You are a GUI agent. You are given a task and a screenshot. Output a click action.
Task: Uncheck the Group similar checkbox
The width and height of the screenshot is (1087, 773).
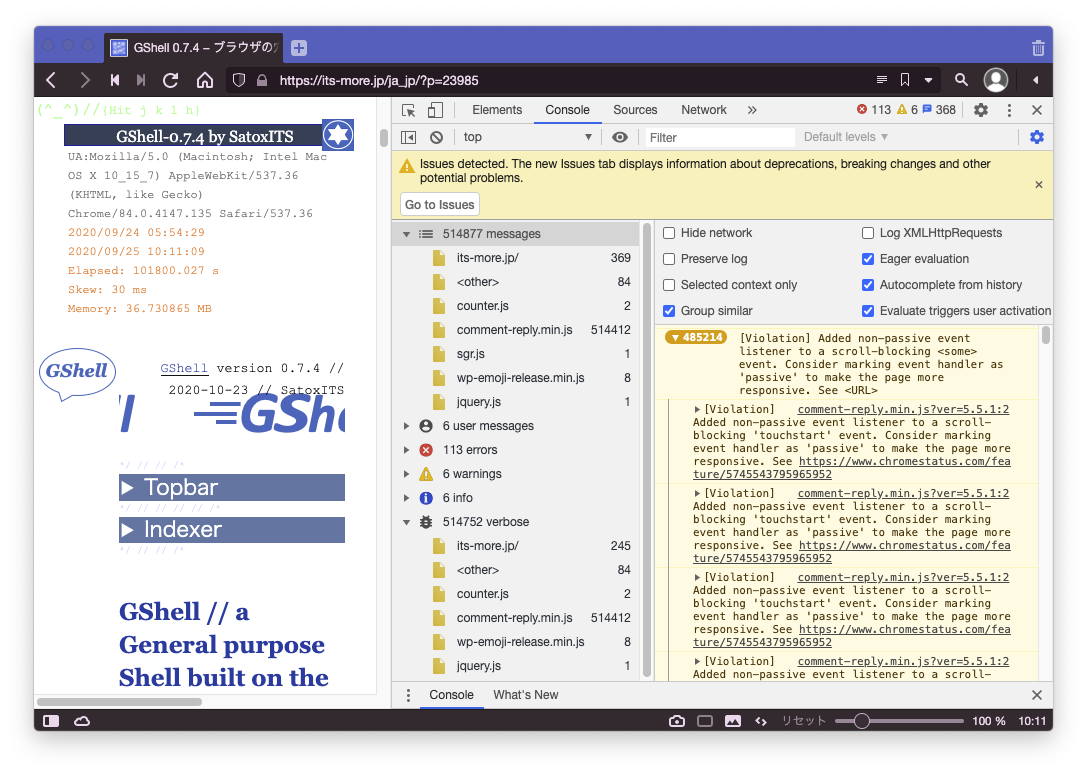point(670,311)
